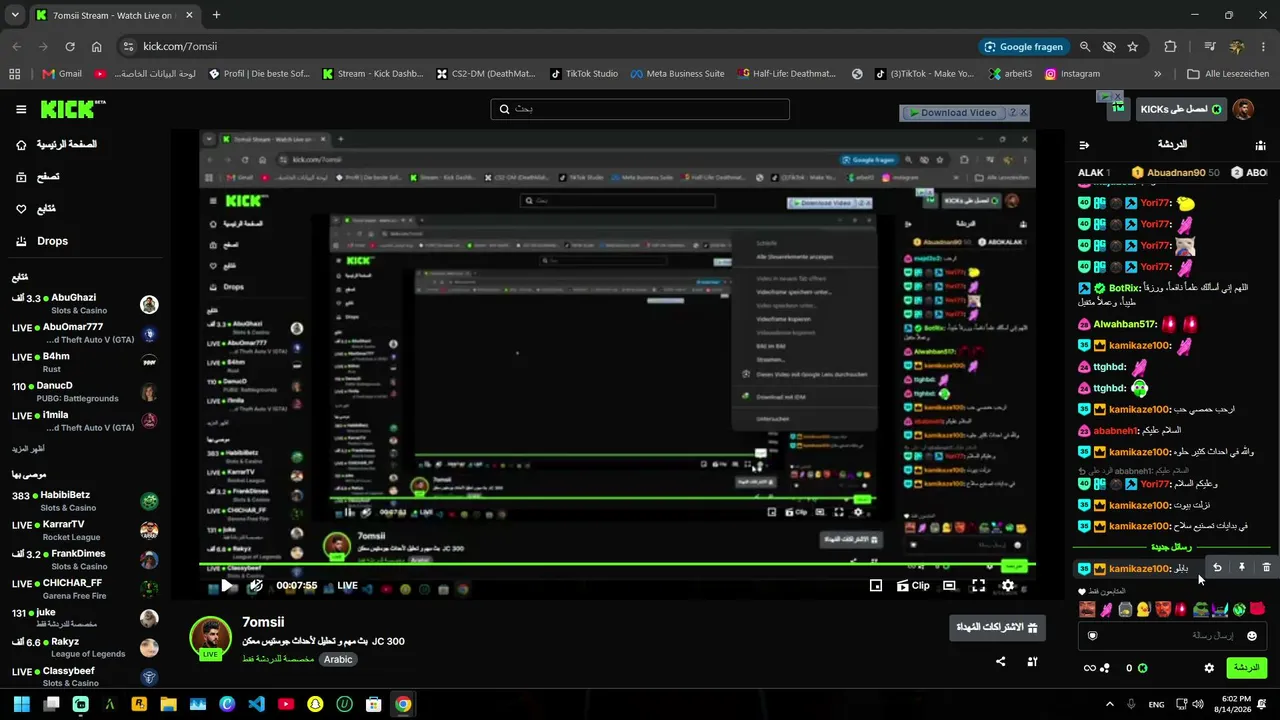Viewport: 1280px width, 720px height.
Task: Select the Arabic language tag
Action: (338, 659)
